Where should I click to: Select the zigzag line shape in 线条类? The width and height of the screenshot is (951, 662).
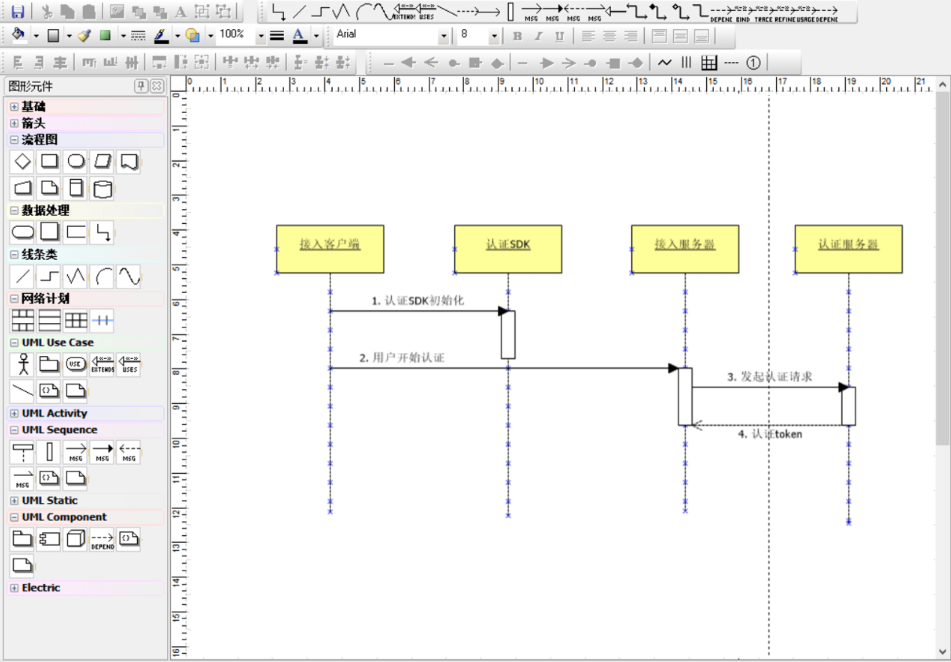(x=76, y=276)
